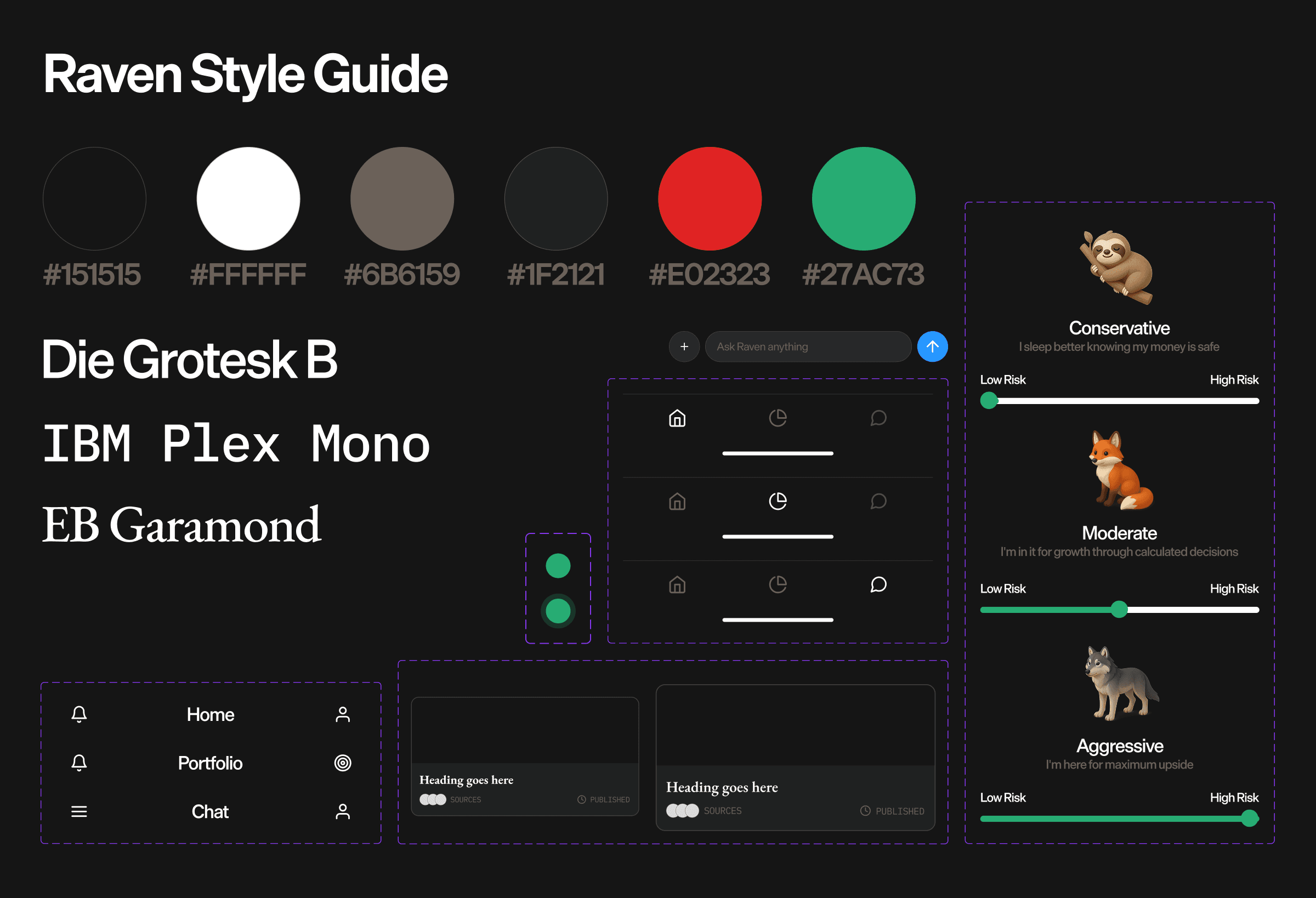Click the profile icon in Home row

[343, 714]
